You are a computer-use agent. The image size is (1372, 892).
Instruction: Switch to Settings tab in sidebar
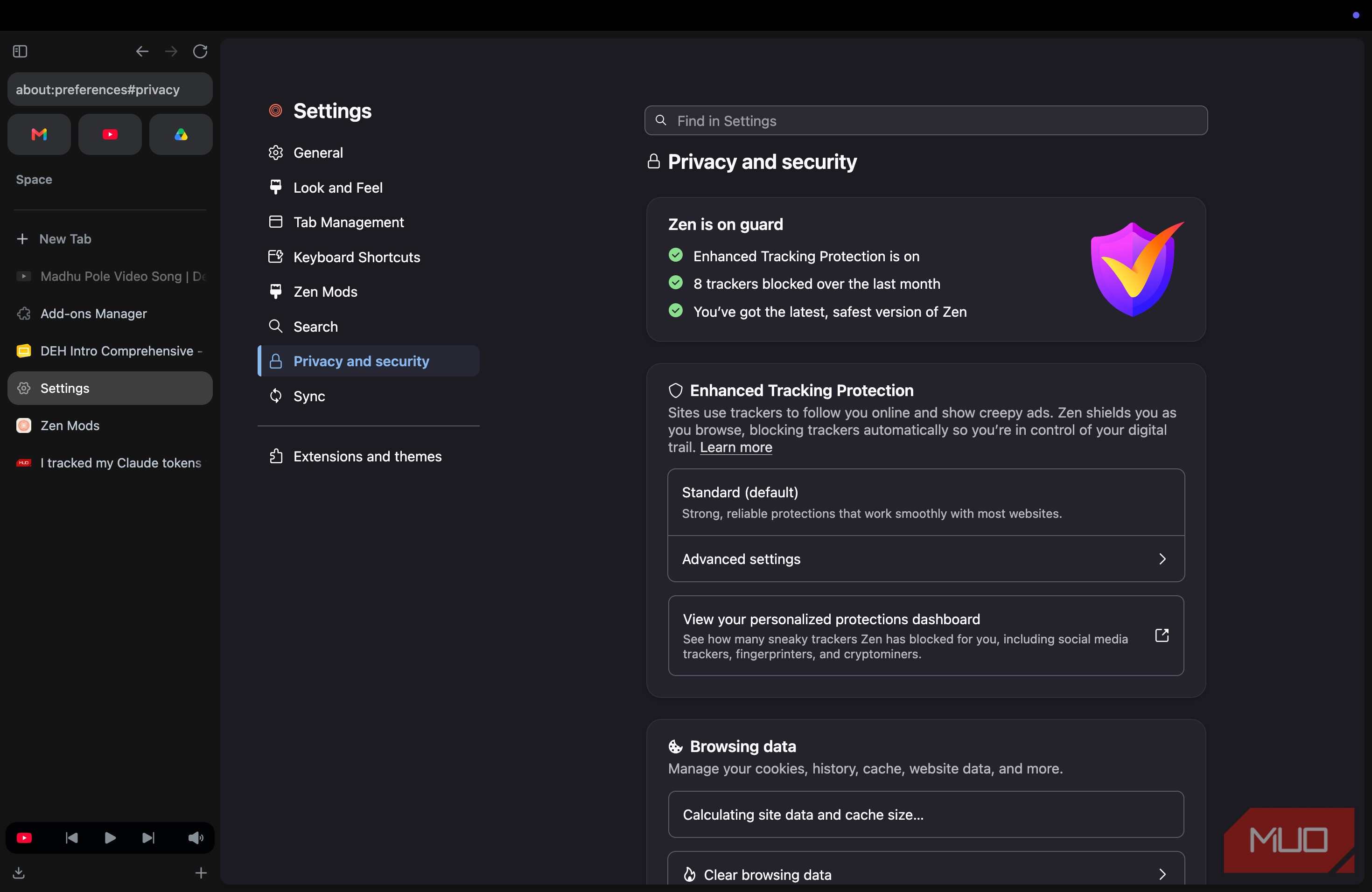point(110,388)
